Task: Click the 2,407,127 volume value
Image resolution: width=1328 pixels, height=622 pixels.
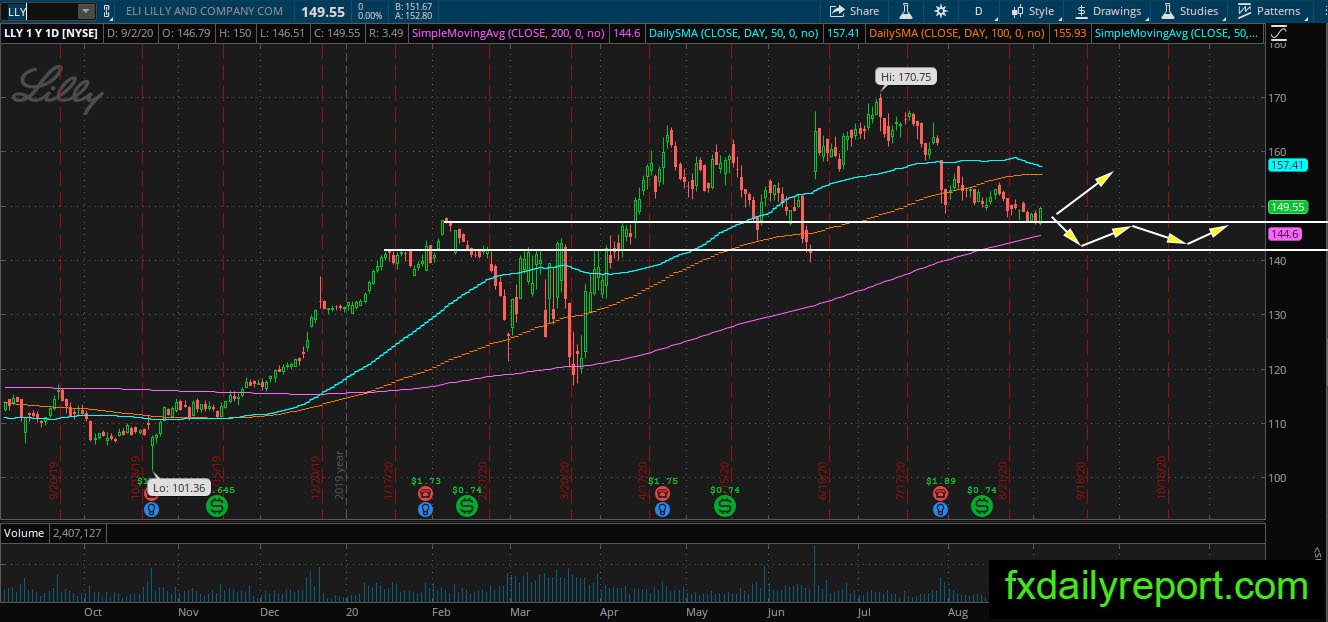Action: [x=76, y=533]
